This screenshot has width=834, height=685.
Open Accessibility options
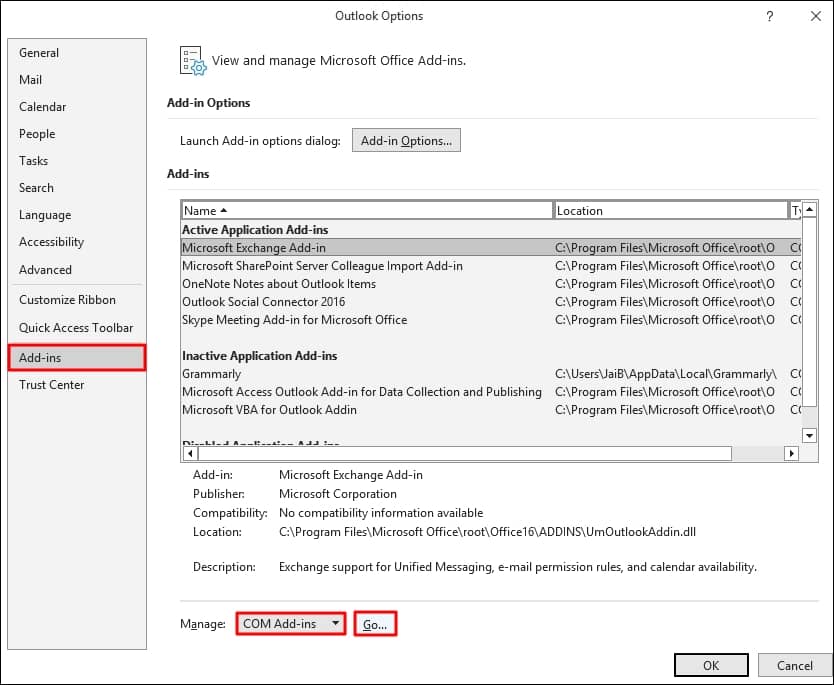point(77,242)
